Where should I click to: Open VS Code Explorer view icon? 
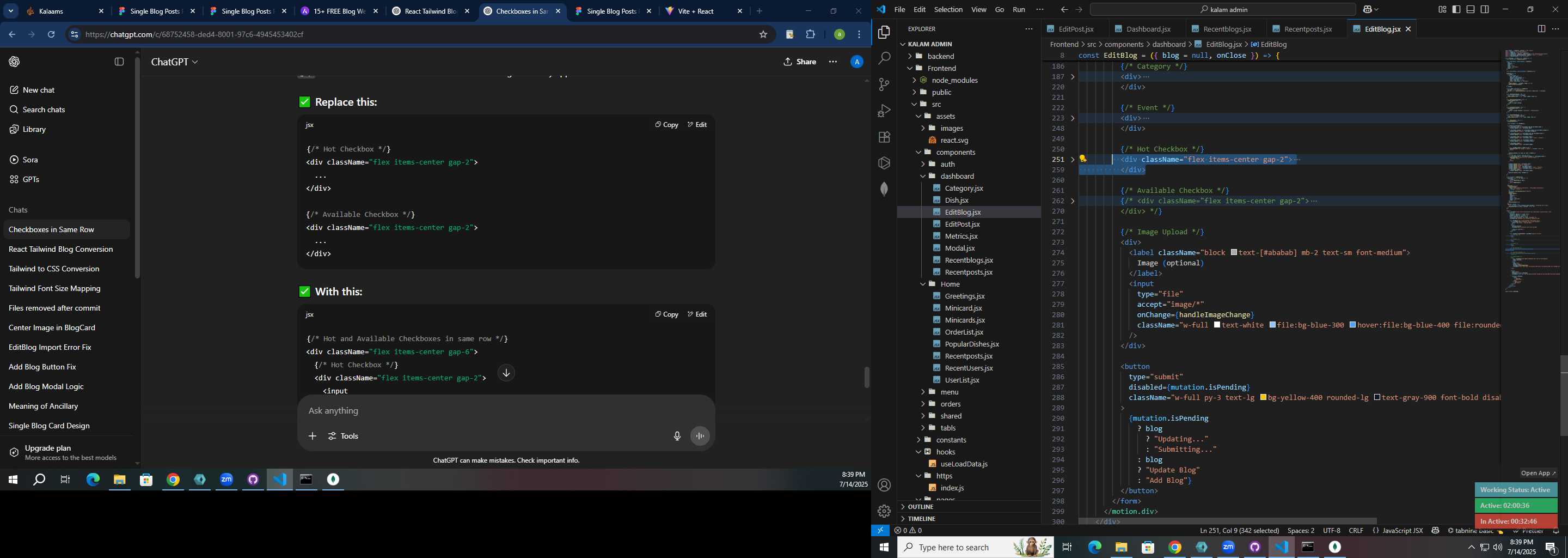884,32
